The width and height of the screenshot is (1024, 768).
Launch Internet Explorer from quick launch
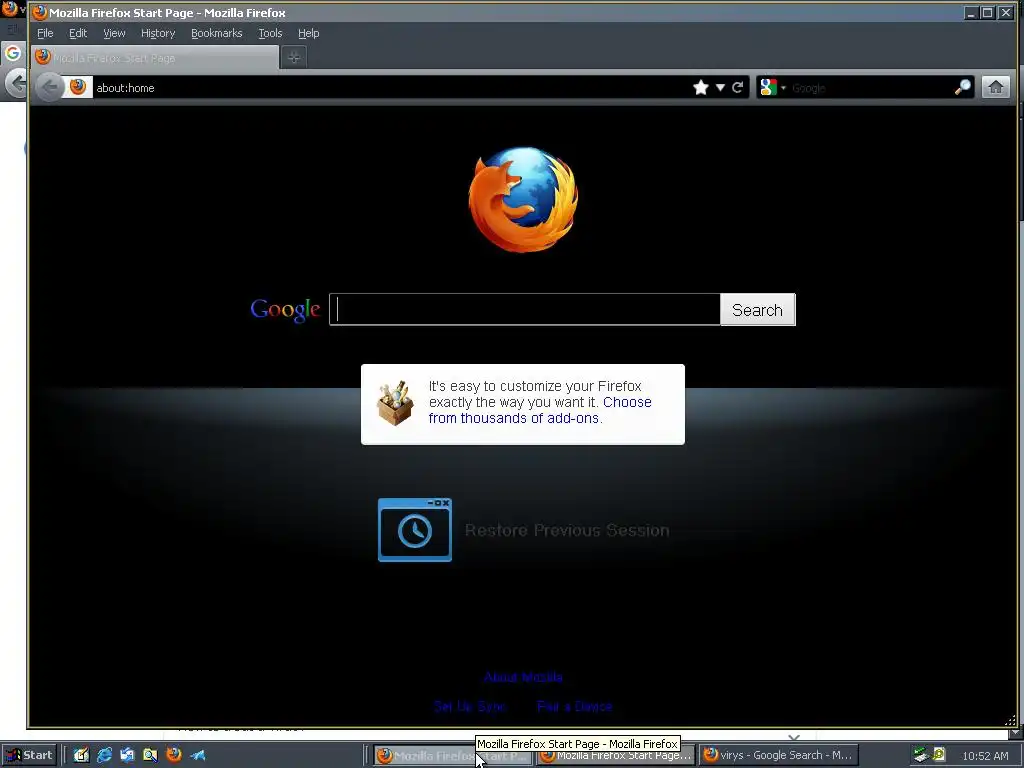[x=104, y=755]
